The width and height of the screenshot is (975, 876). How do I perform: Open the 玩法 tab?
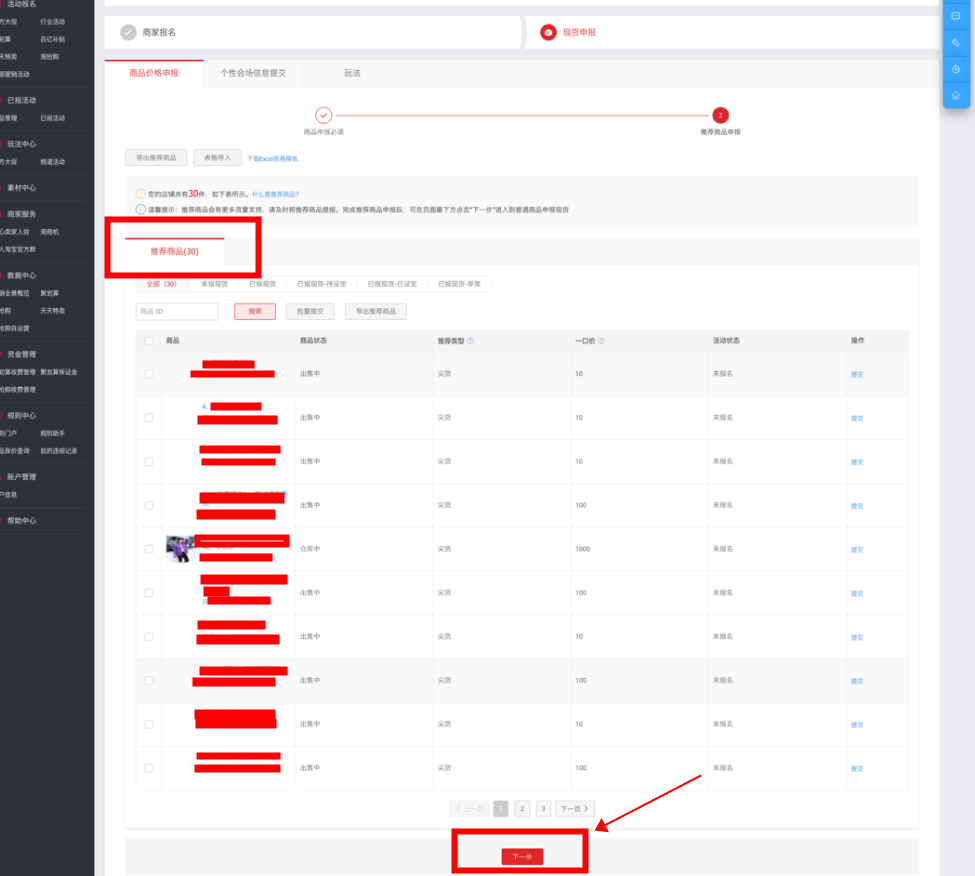[353, 73]
